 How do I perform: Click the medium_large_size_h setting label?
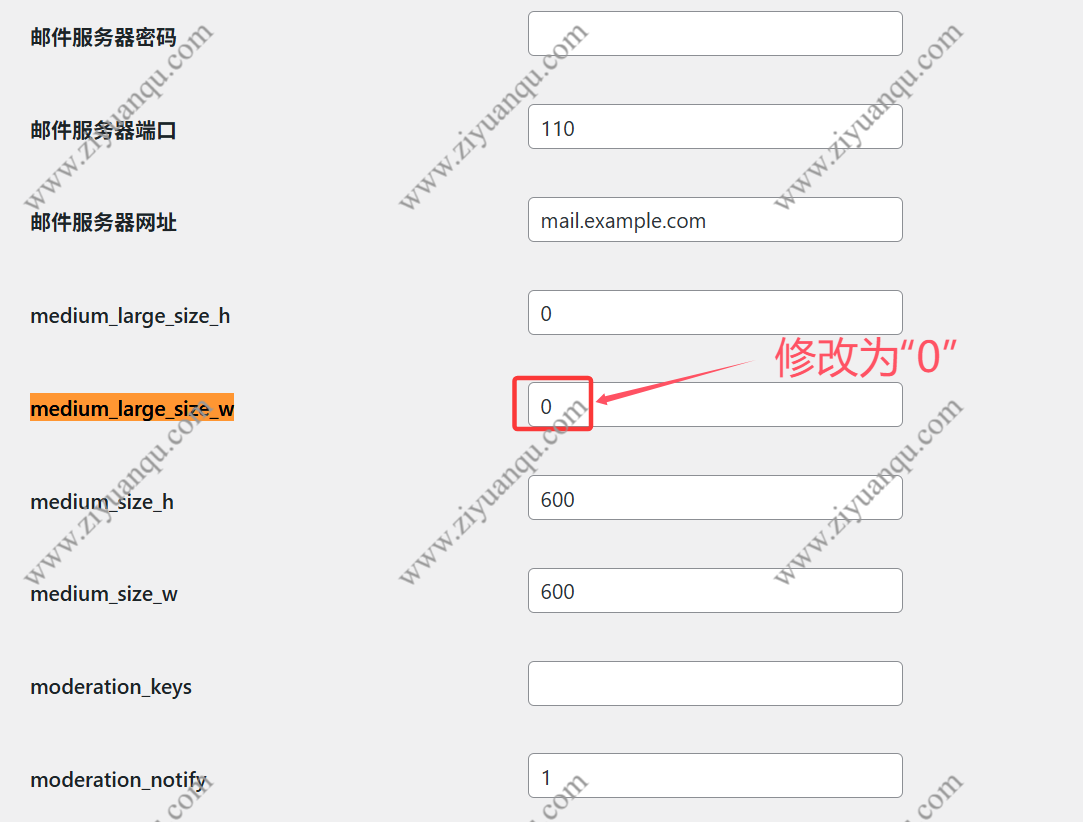pos(130,315)
